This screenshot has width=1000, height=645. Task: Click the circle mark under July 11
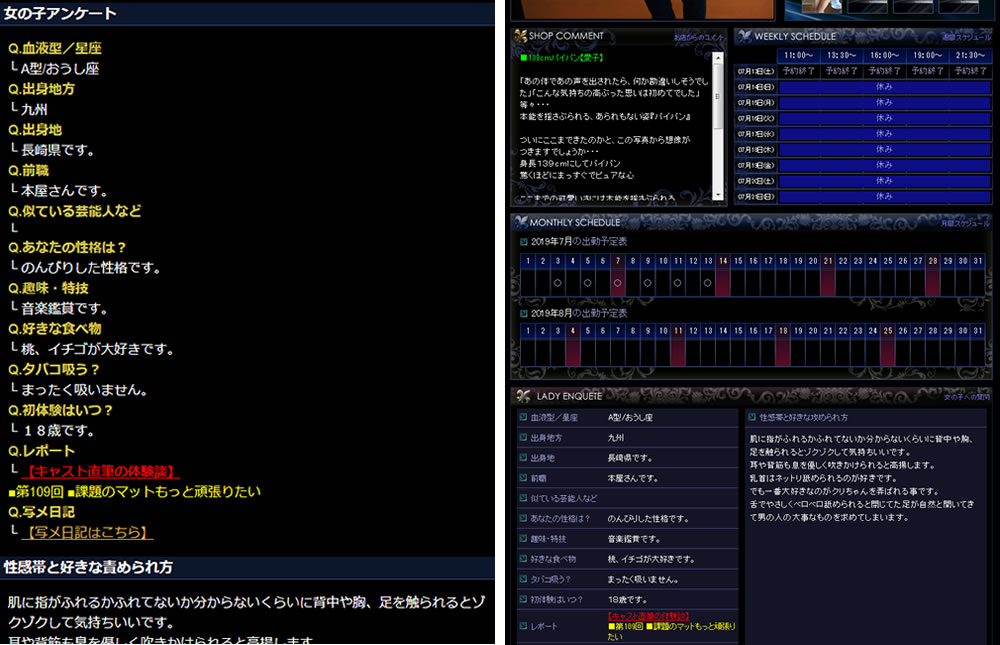coord(677,283)
